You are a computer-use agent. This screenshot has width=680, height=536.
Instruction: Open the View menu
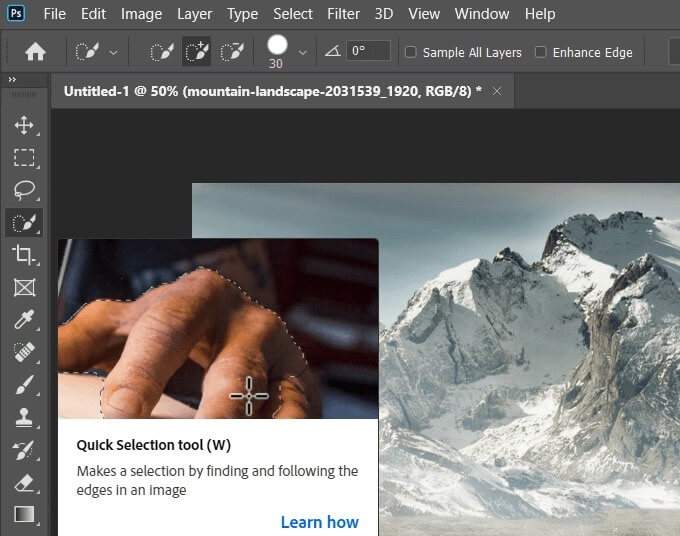pyautogui.click(x=424, y=14)
